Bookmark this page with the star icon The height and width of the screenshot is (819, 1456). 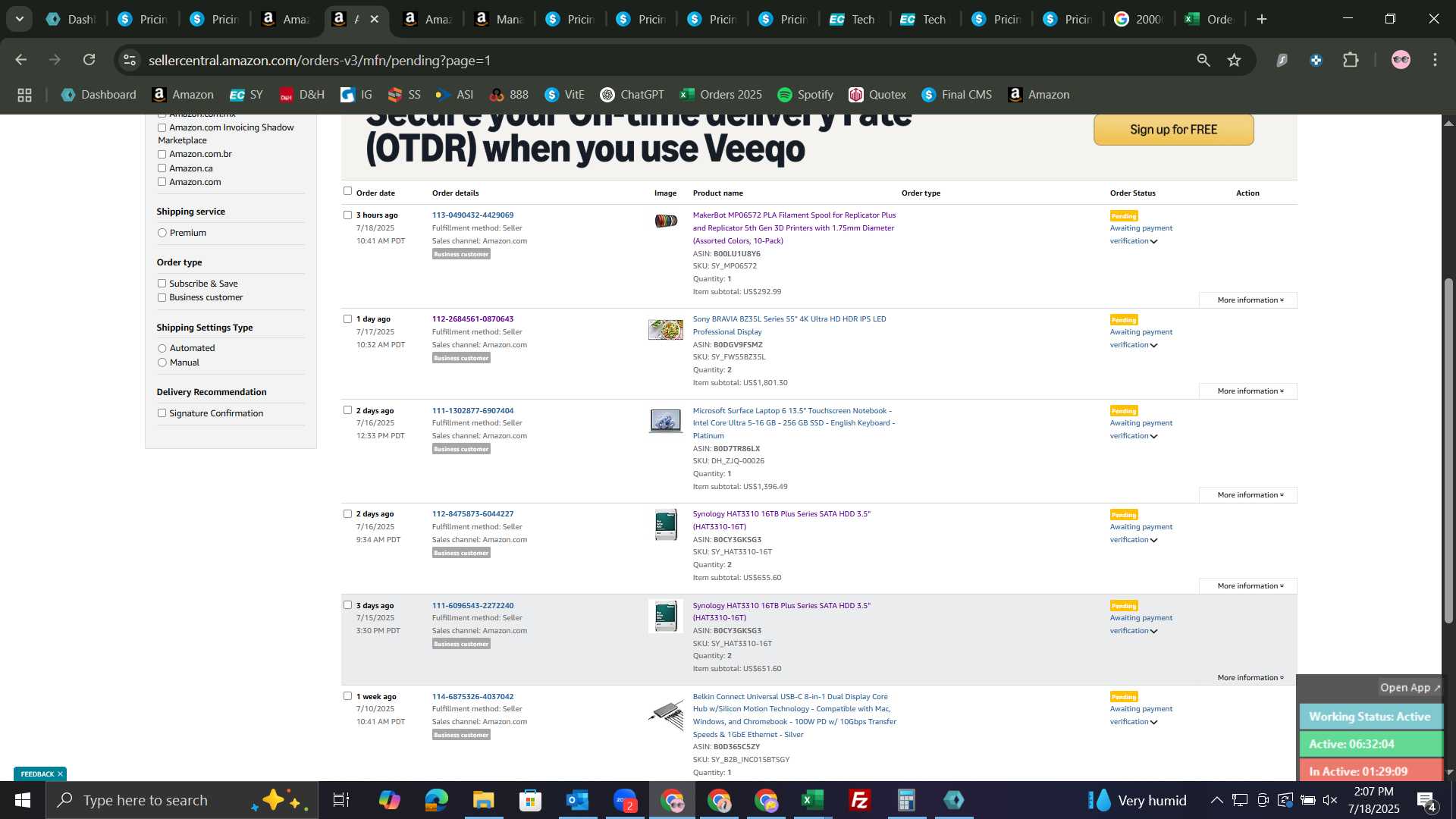click(1234, 60)
